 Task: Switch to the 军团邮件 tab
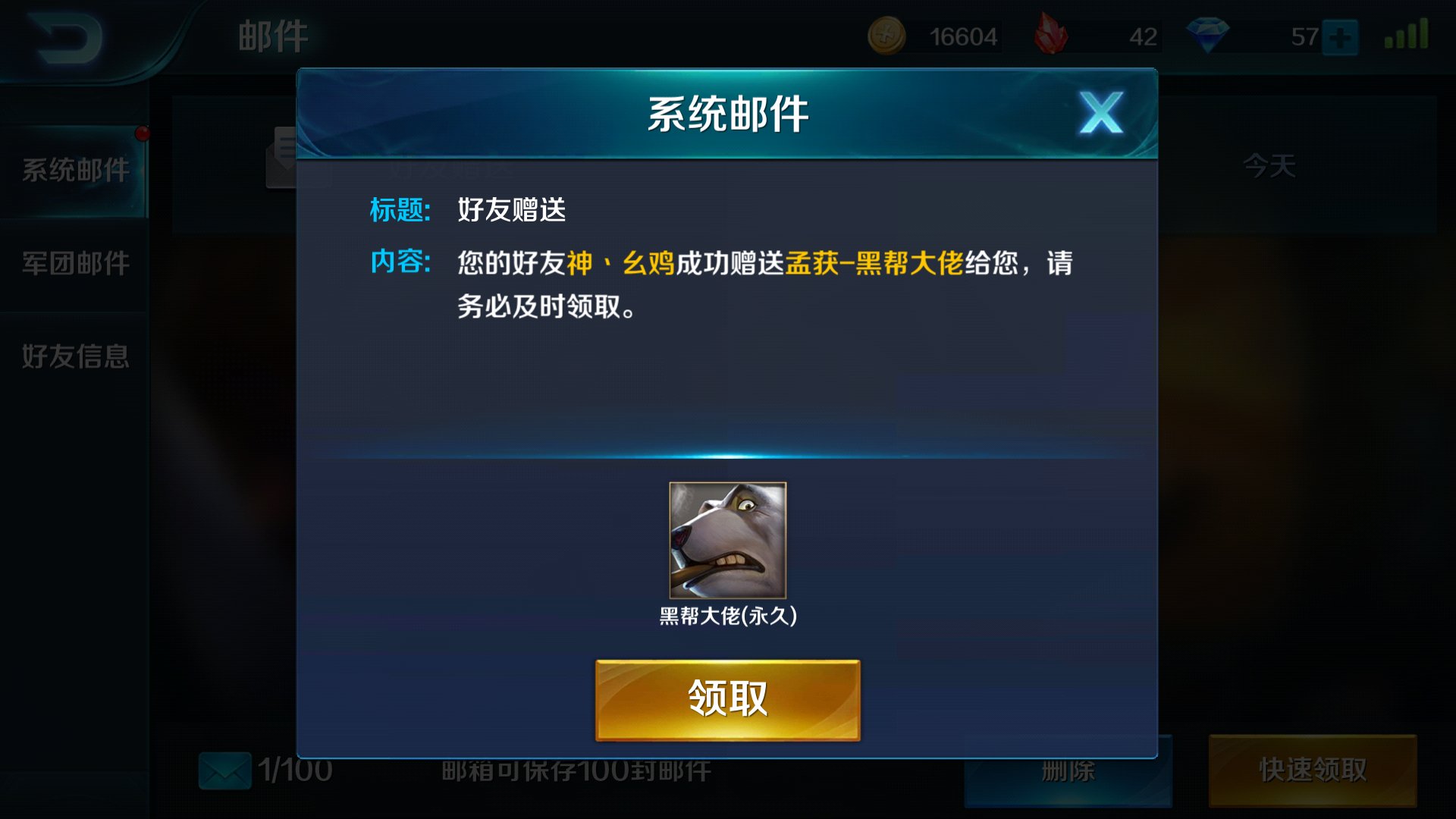pos(74,263)
